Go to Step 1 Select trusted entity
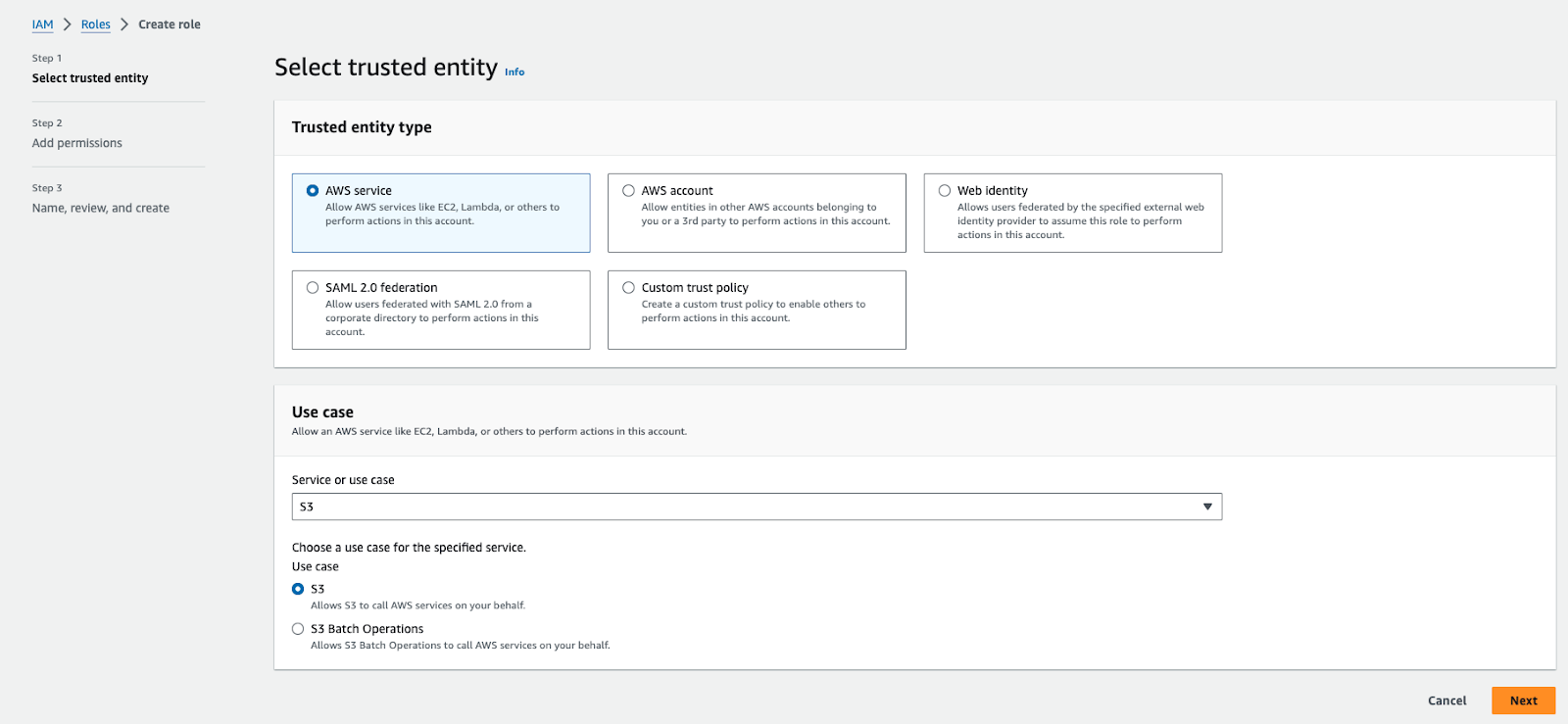Viewport: 1568px width, 724px height. (x=90, y=78)
